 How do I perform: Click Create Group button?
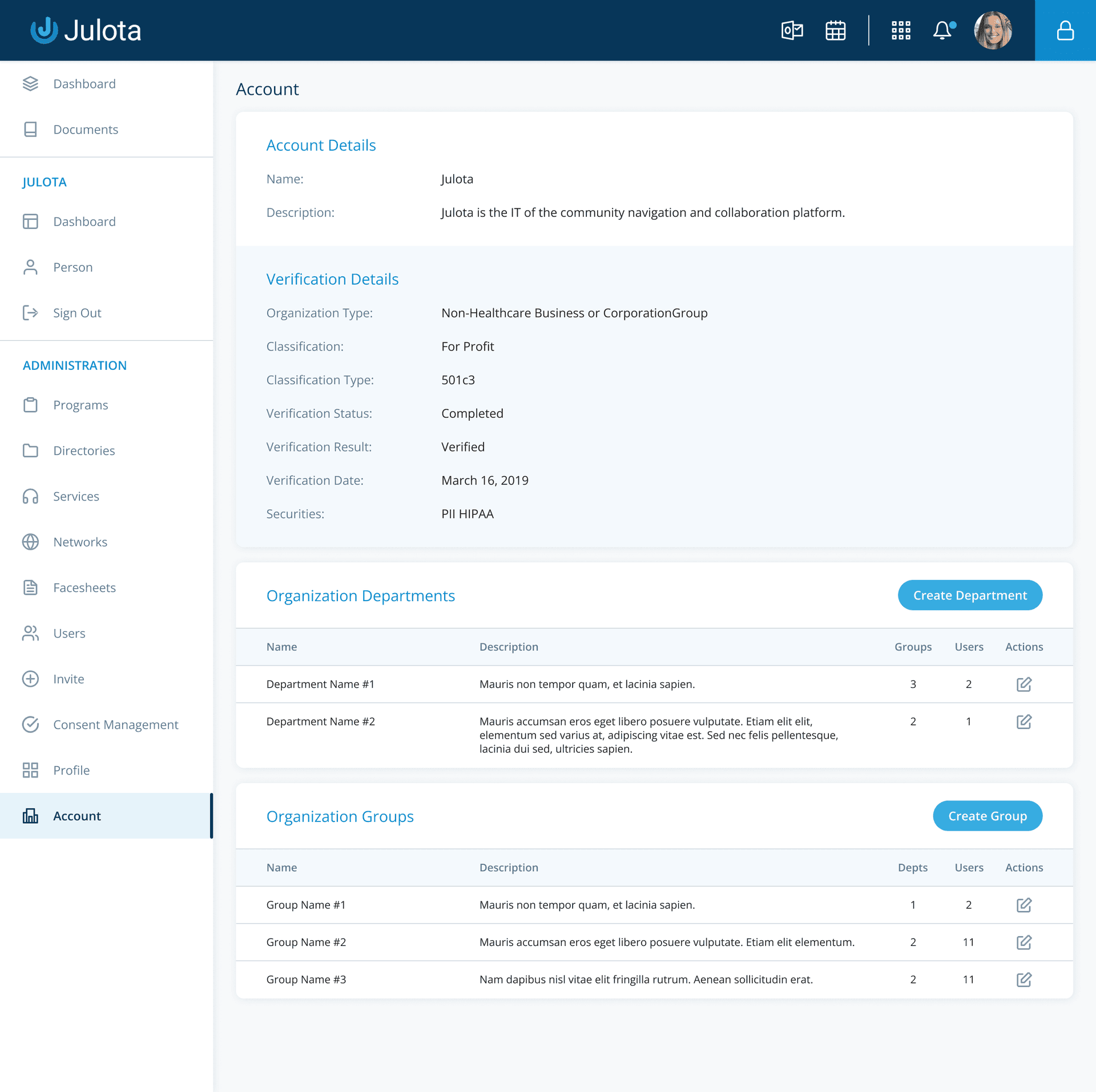click(x=988, y=816)
